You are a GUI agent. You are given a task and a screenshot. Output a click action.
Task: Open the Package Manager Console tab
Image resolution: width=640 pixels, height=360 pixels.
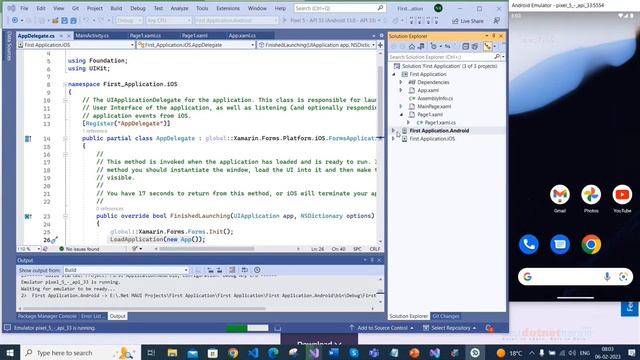point(47,316)
